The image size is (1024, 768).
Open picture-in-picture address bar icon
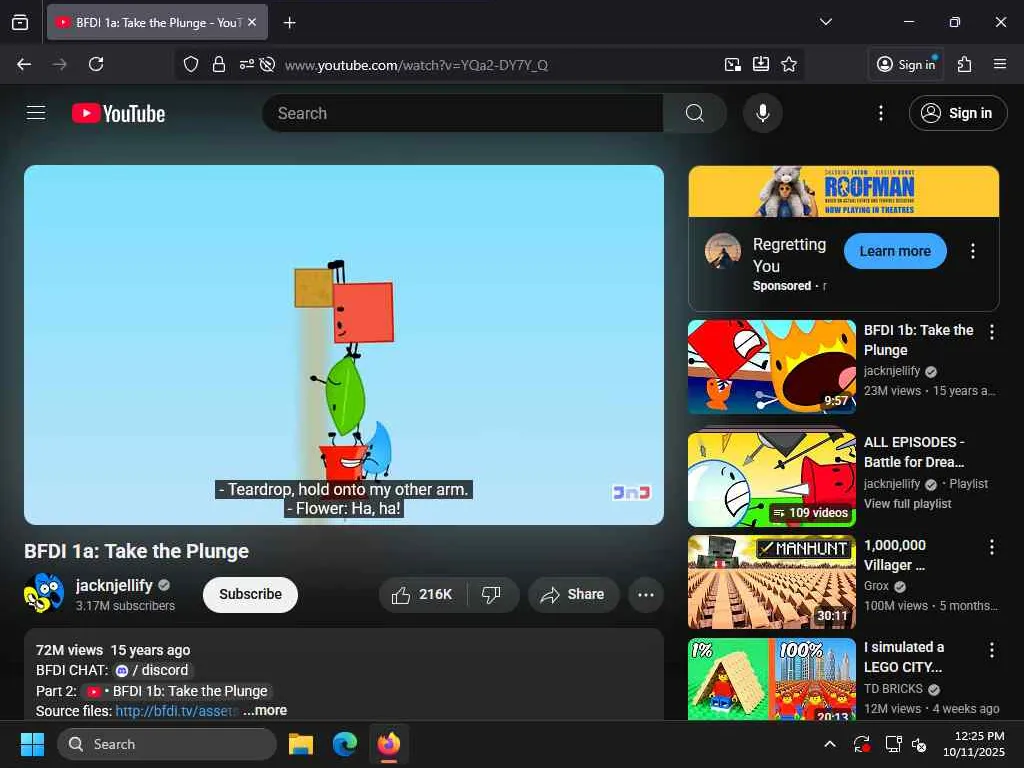(733, 64)
